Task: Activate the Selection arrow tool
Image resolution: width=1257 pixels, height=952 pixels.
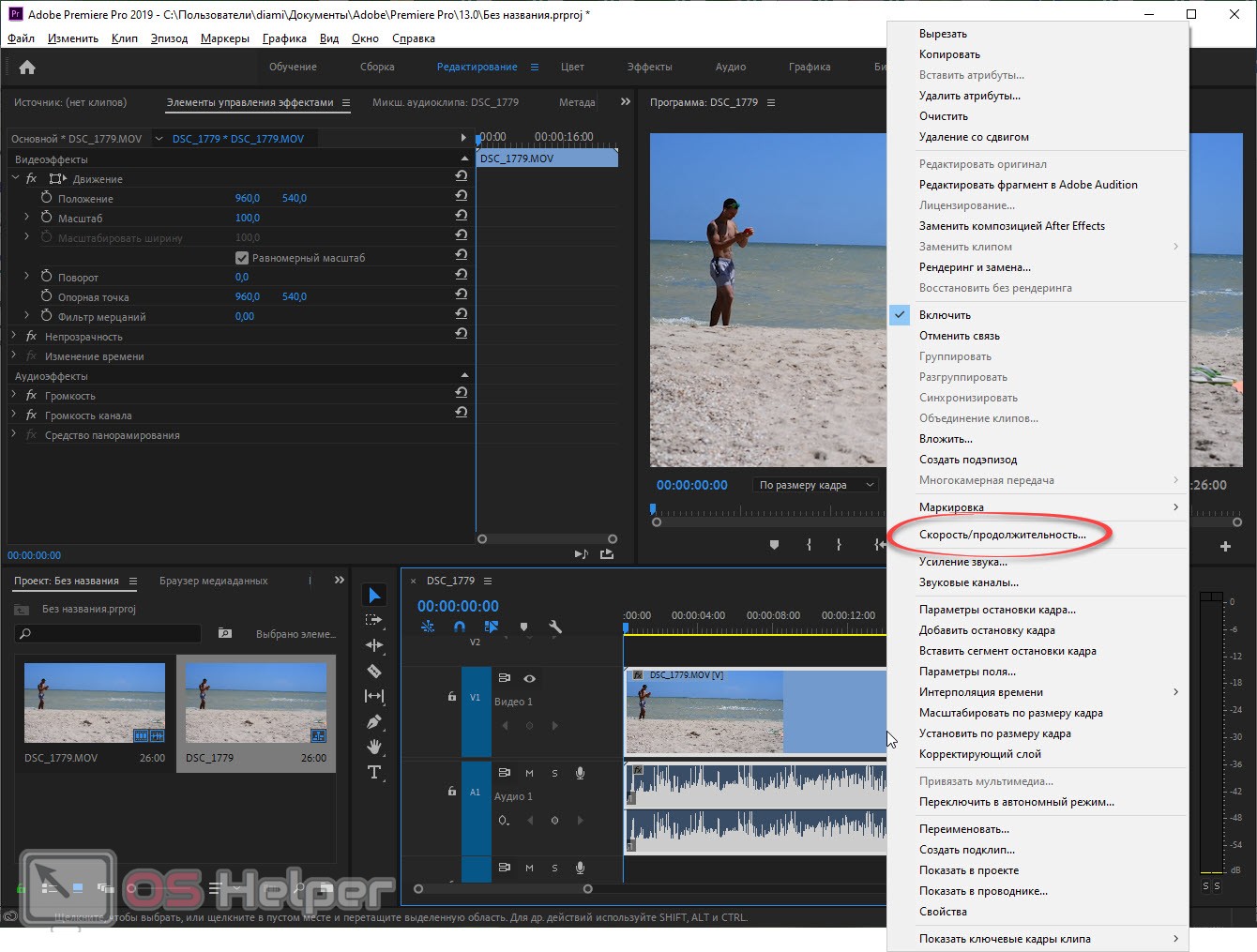Action: click(373, 595)
